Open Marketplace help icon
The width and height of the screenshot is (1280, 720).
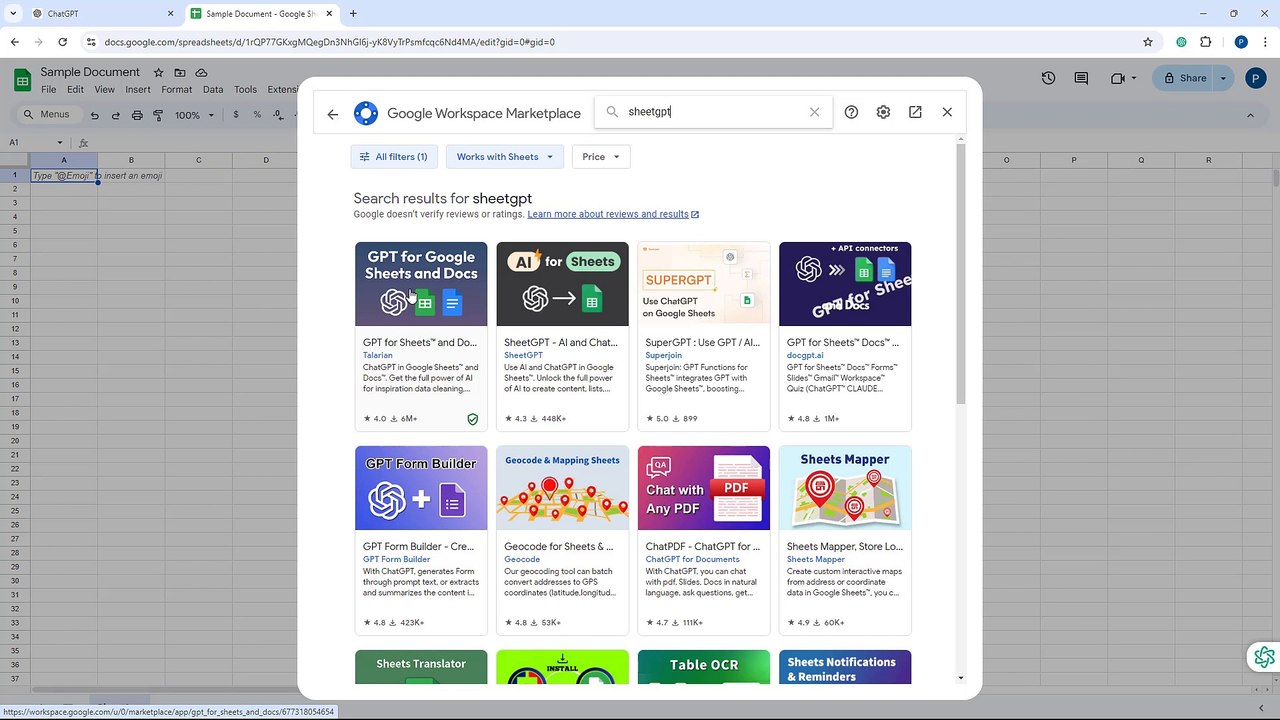click(x=851, y=112)
